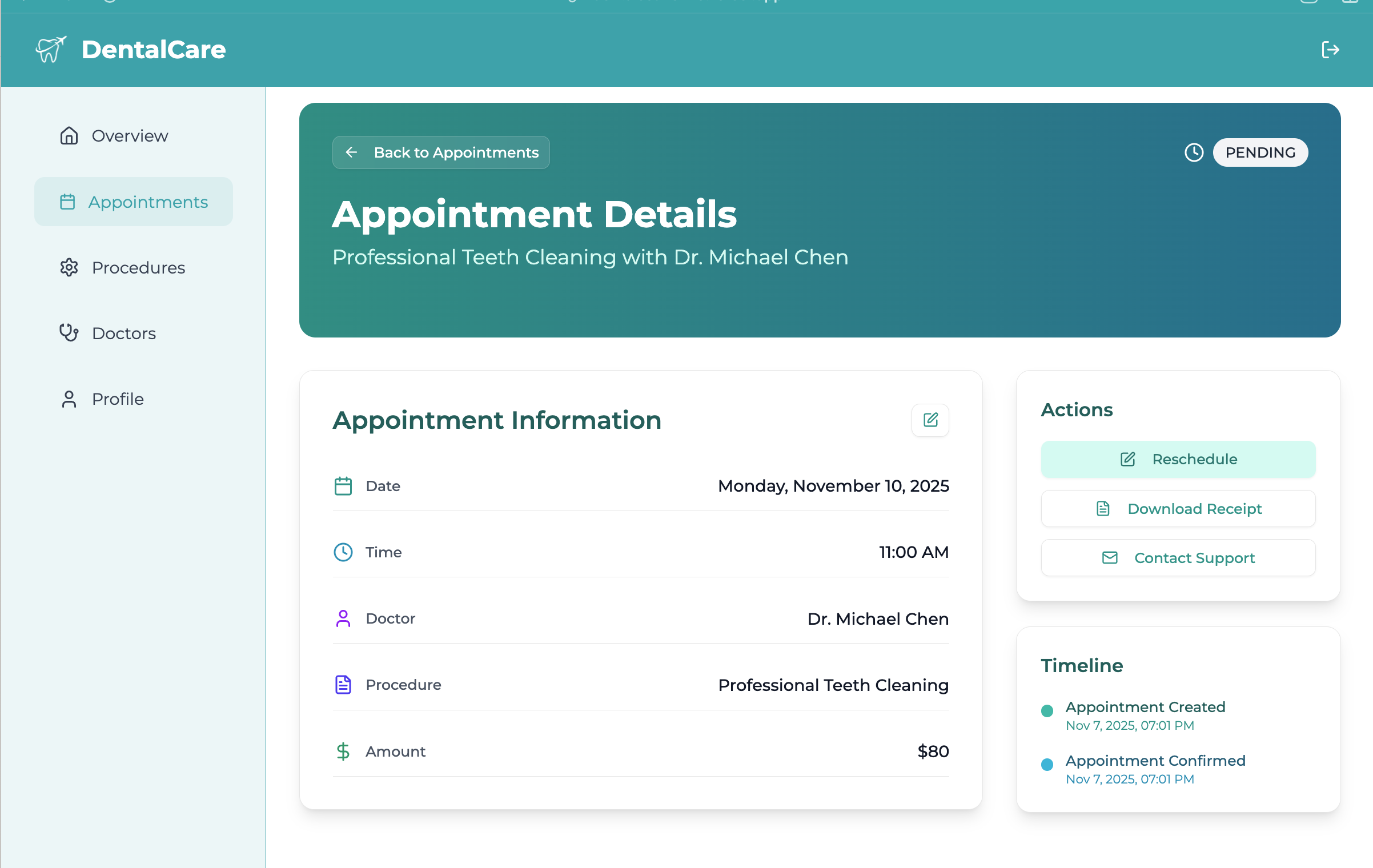Select the stethoscope icon for Doctors

click(69, 333)
